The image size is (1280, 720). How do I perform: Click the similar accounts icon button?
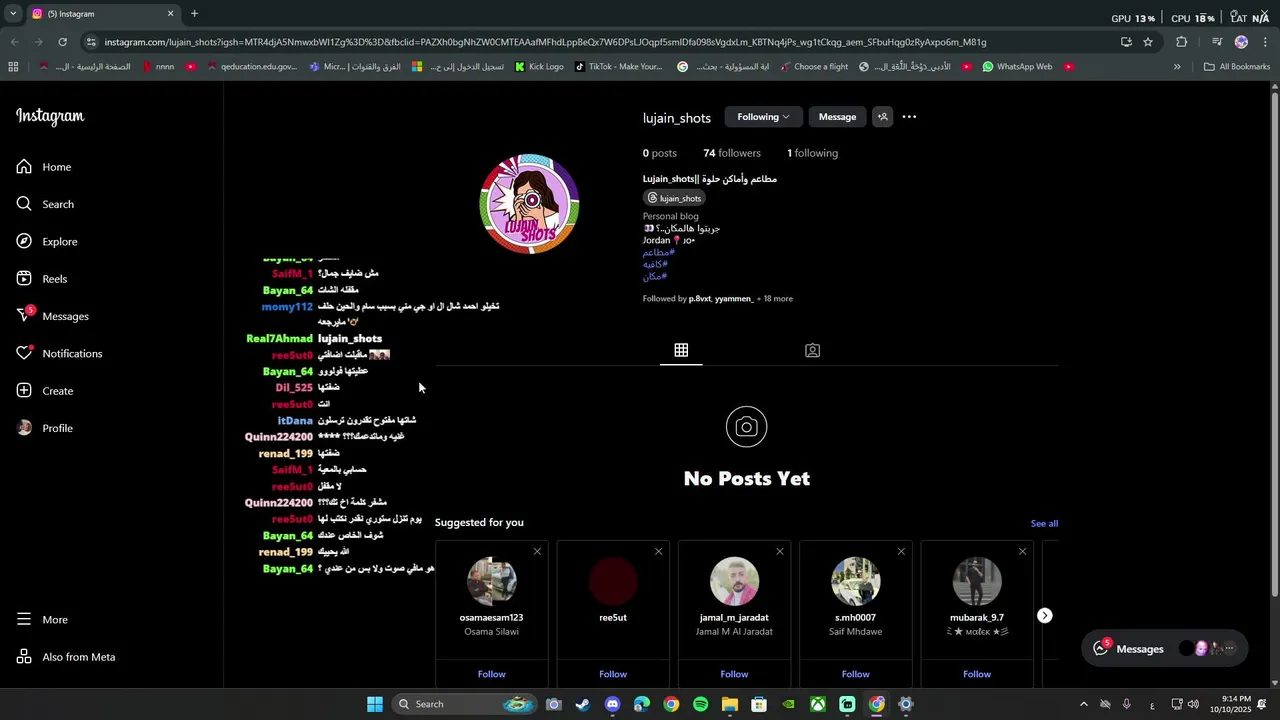[x=882, y=117]
